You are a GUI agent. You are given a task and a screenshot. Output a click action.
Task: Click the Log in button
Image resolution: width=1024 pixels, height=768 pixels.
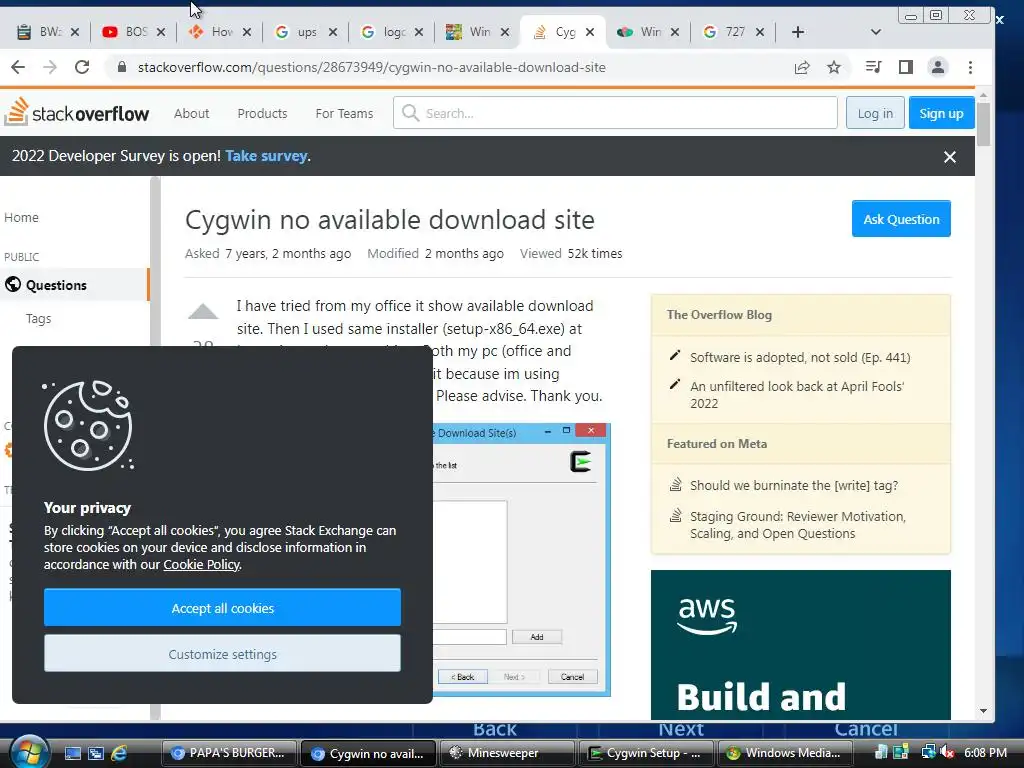point(875,113)
